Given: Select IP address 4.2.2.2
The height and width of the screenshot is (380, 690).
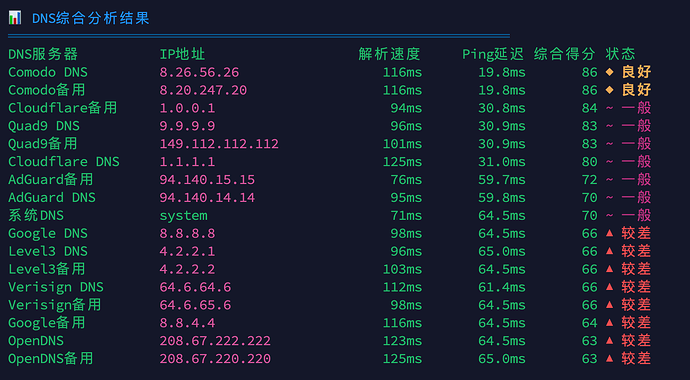Looking at the screenshot, I should tap(187, 269).
